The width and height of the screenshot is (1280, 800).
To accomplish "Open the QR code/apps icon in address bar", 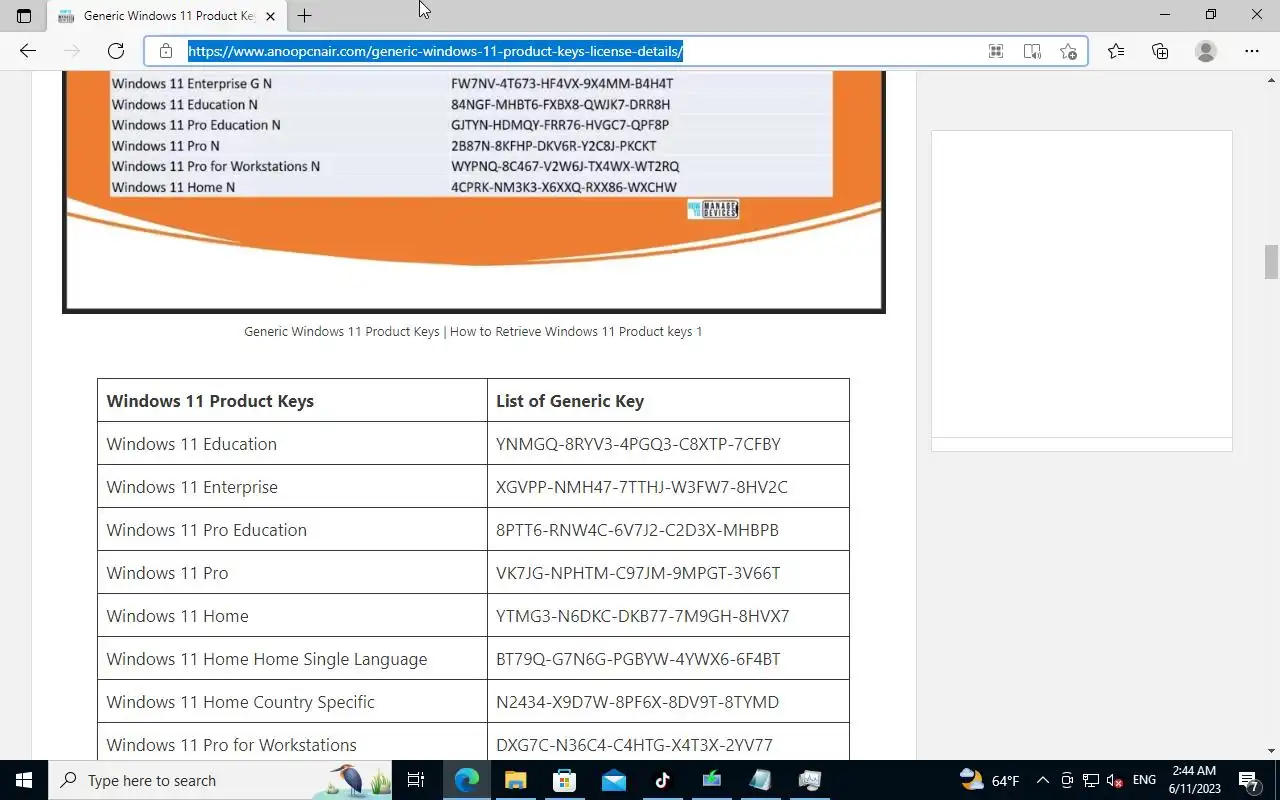I will click(996, 51).
